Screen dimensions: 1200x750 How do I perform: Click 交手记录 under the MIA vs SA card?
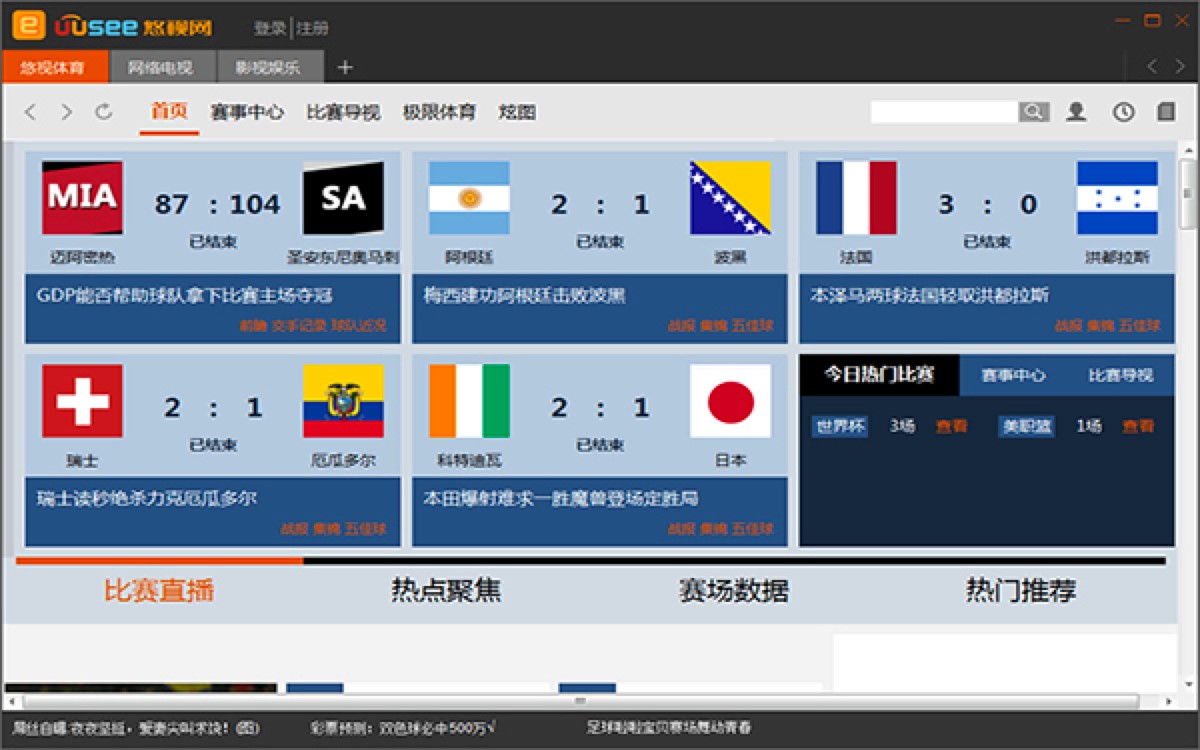299,326
